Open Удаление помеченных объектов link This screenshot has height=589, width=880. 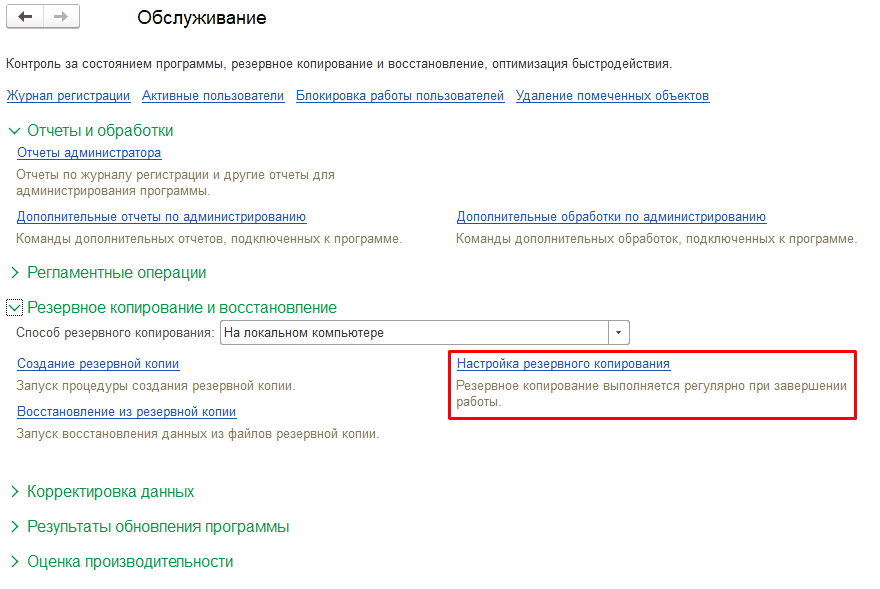(x=612, y=96)
